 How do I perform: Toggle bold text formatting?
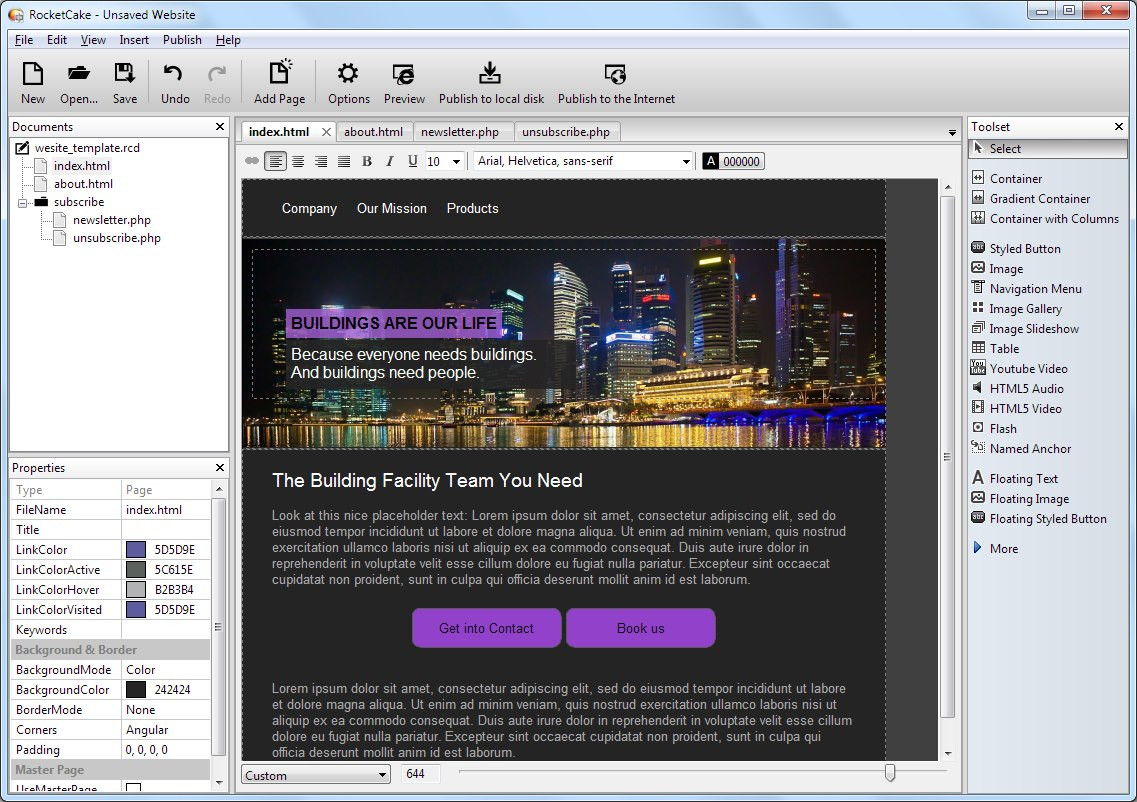pyautogui.click(x=367, y=160)
